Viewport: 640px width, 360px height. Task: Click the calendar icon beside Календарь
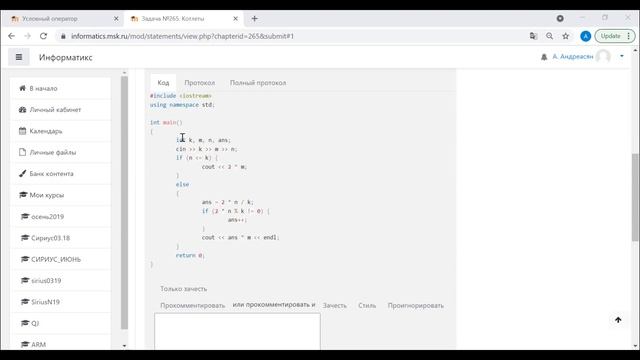[22, 131]
